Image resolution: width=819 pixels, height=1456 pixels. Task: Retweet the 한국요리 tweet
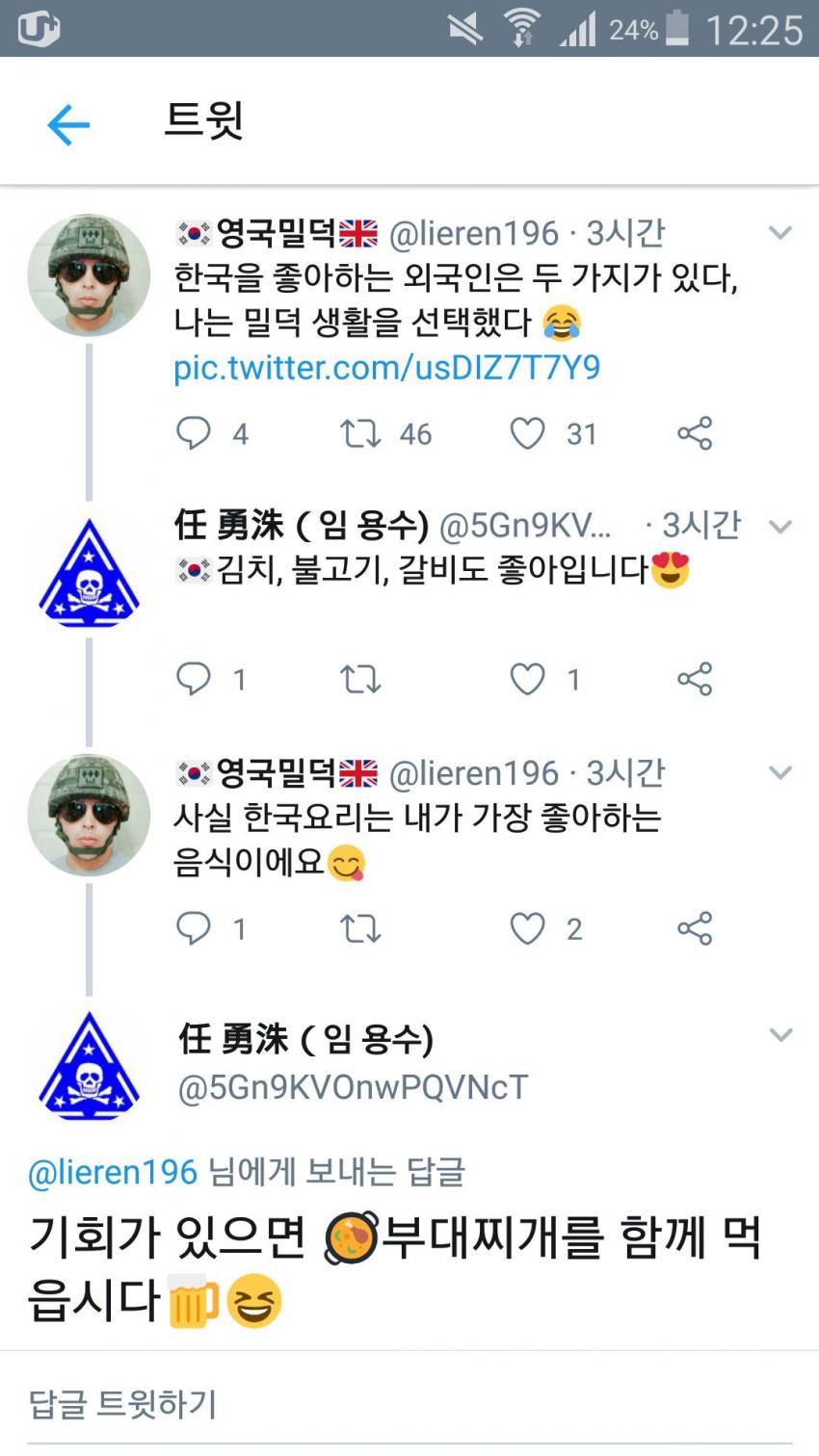click(360, 928)
